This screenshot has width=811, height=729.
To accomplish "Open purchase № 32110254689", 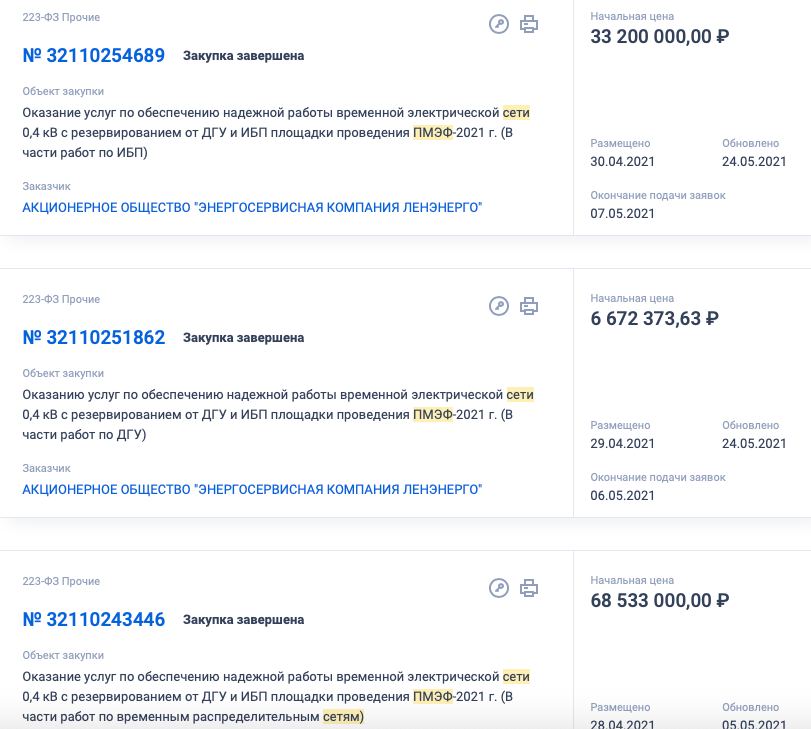I will [x=94, y=56].
